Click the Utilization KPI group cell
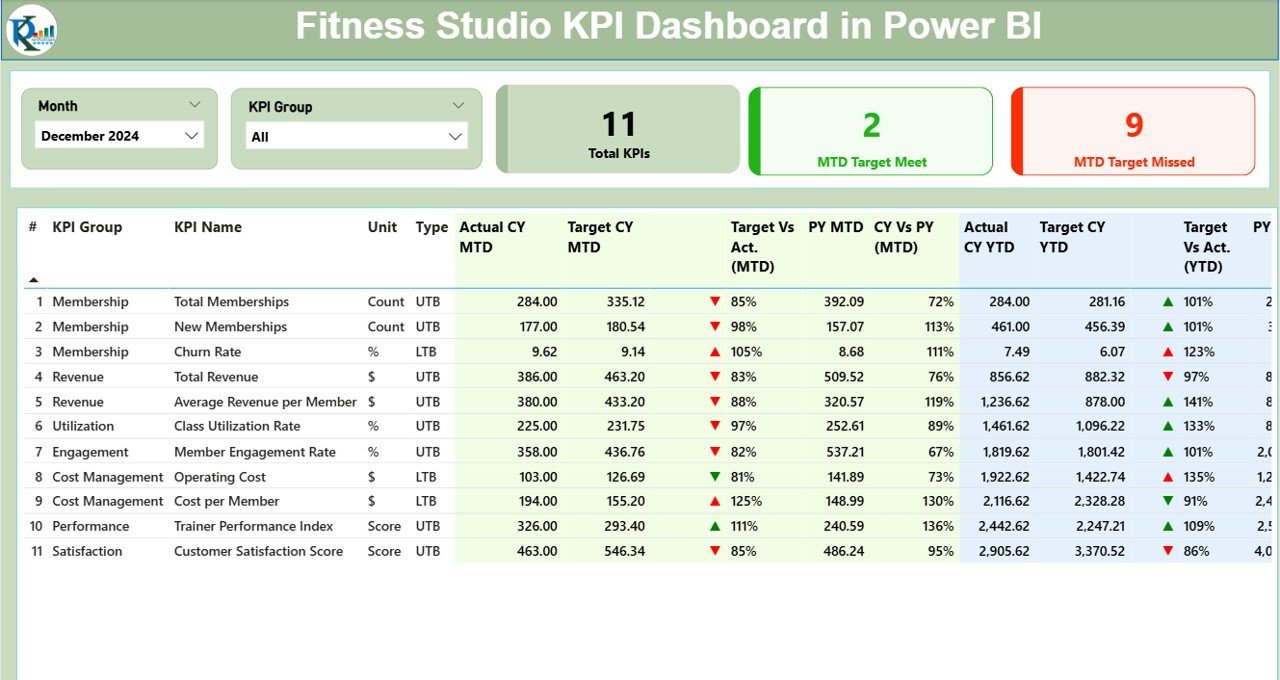The image size is (1280, 680). [83, 426]
